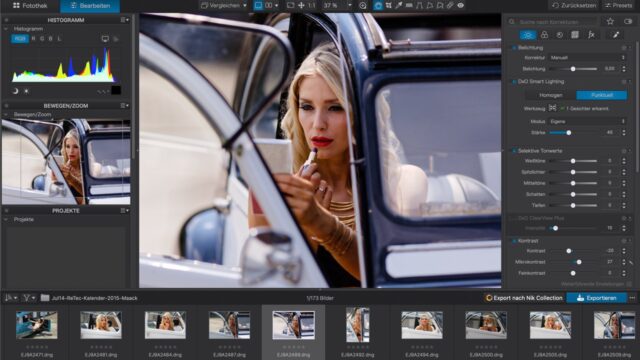The width and height of the screenshot is (640, 360).
Task: Switch to the Fotothek tab
Action: 30,6
